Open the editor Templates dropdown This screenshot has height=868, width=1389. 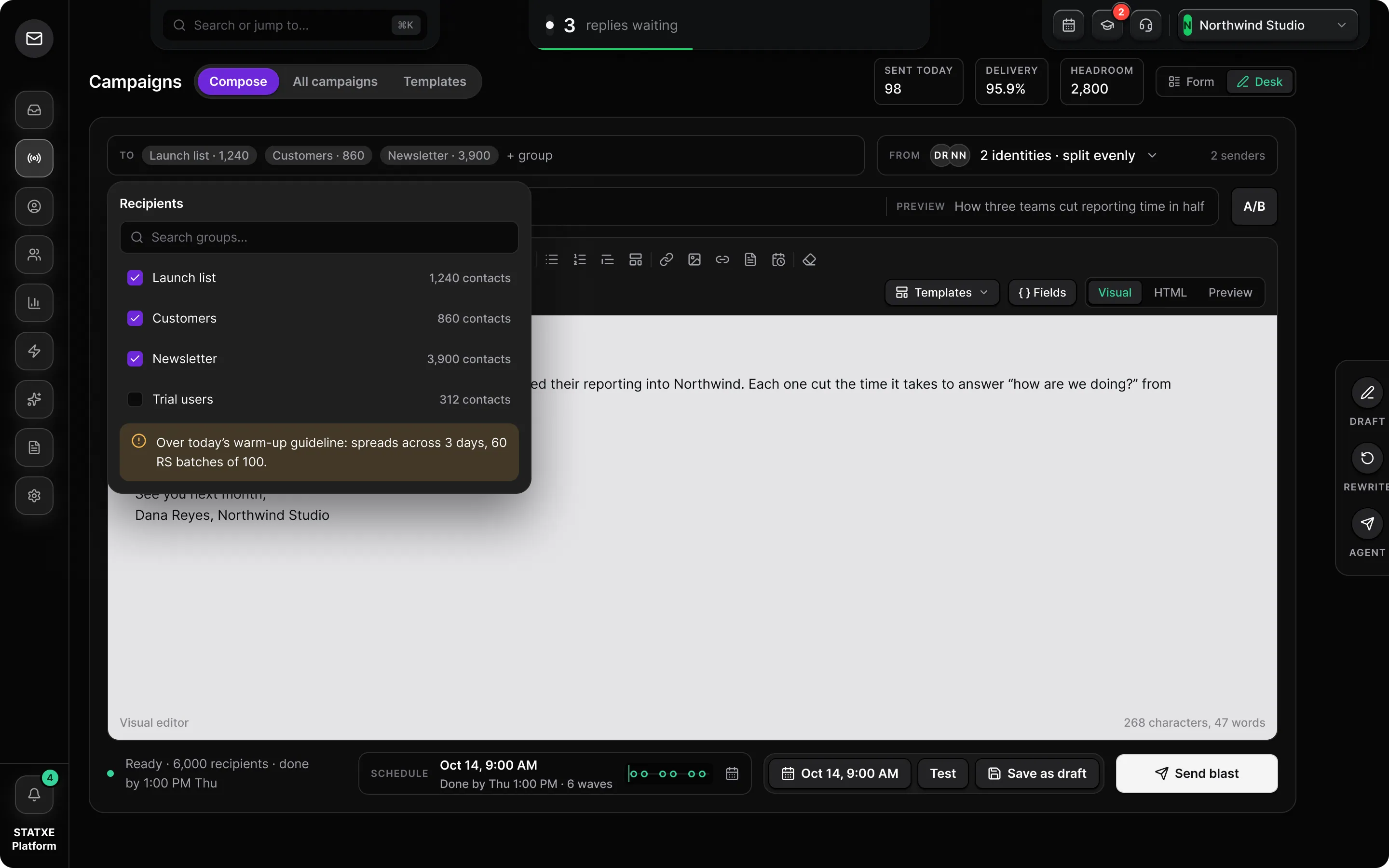(x=942, y=292)
